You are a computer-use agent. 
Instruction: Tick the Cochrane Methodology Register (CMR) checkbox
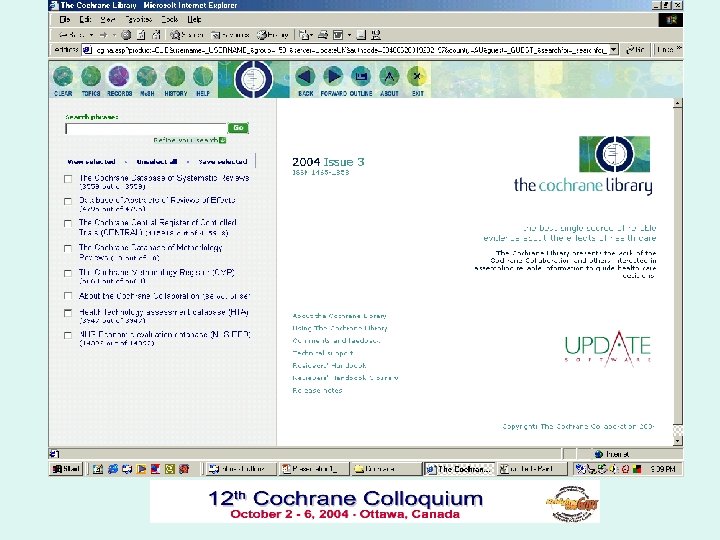click(x=68, y=273)
